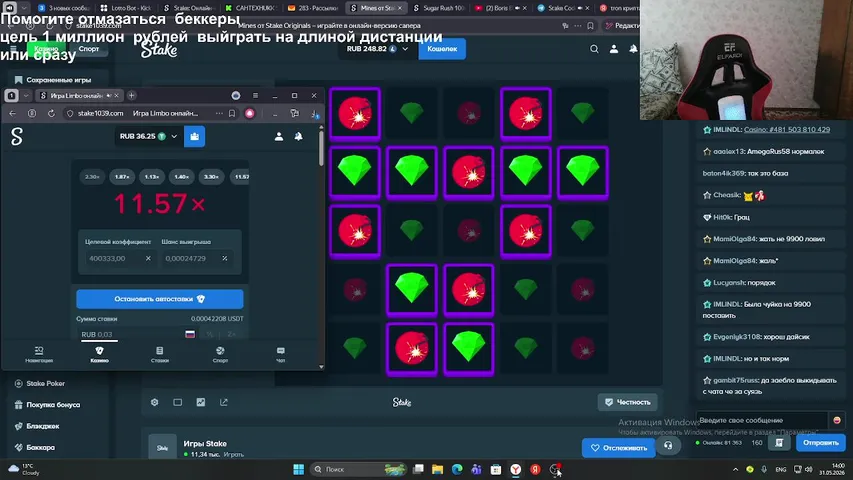
Task: Open Чат tab in Limbo bottom navigation
Action: pos(280,354)
